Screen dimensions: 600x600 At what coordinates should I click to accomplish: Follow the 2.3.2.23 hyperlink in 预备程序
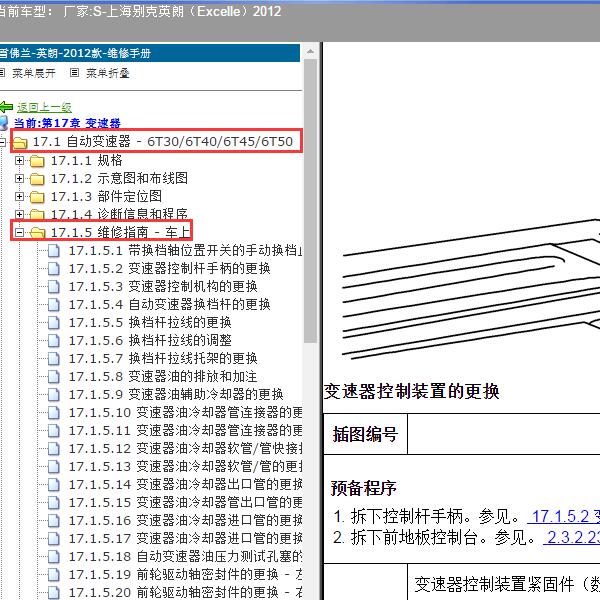[x=572, y=537]
